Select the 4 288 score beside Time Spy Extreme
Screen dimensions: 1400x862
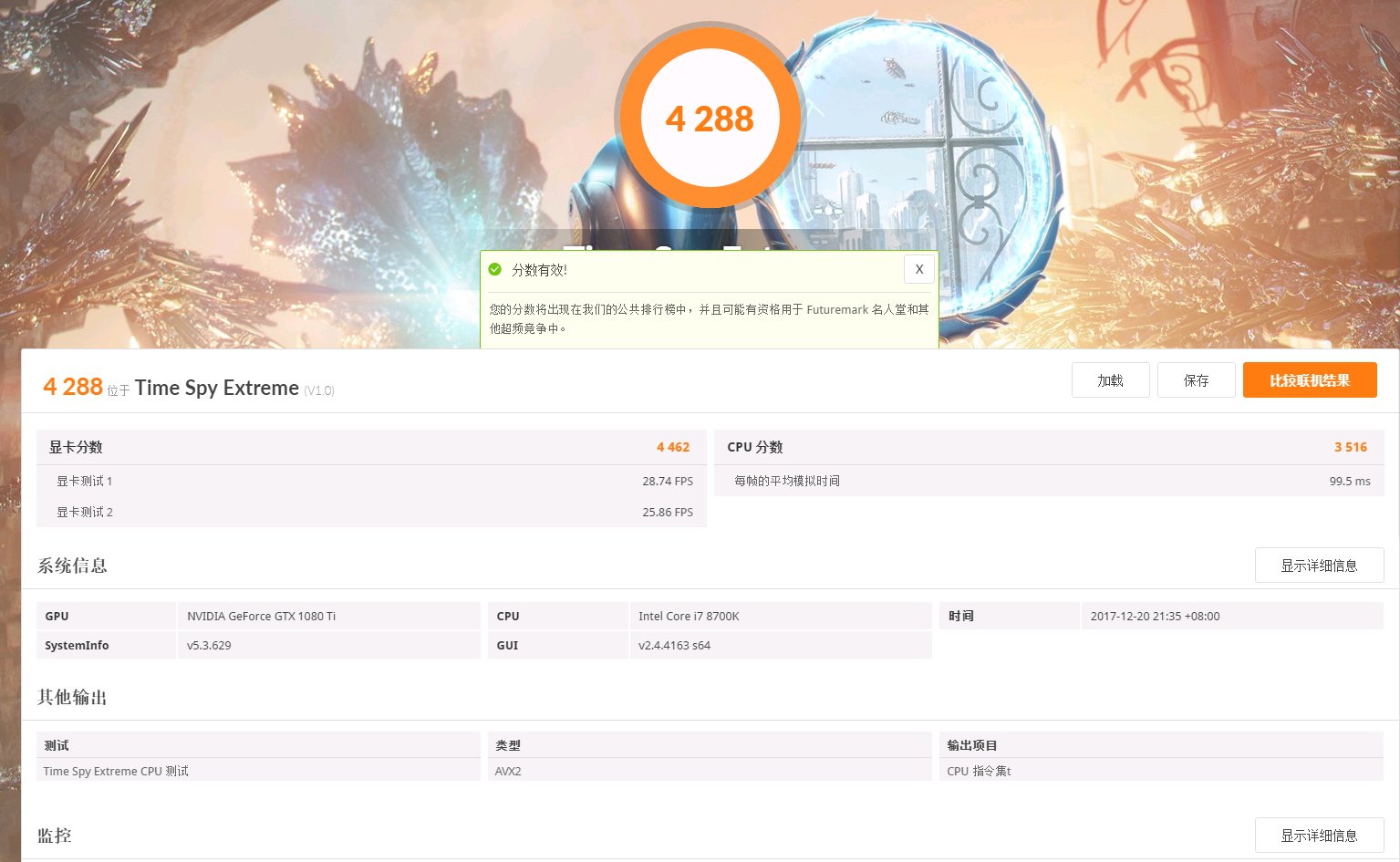click(73, 387)
